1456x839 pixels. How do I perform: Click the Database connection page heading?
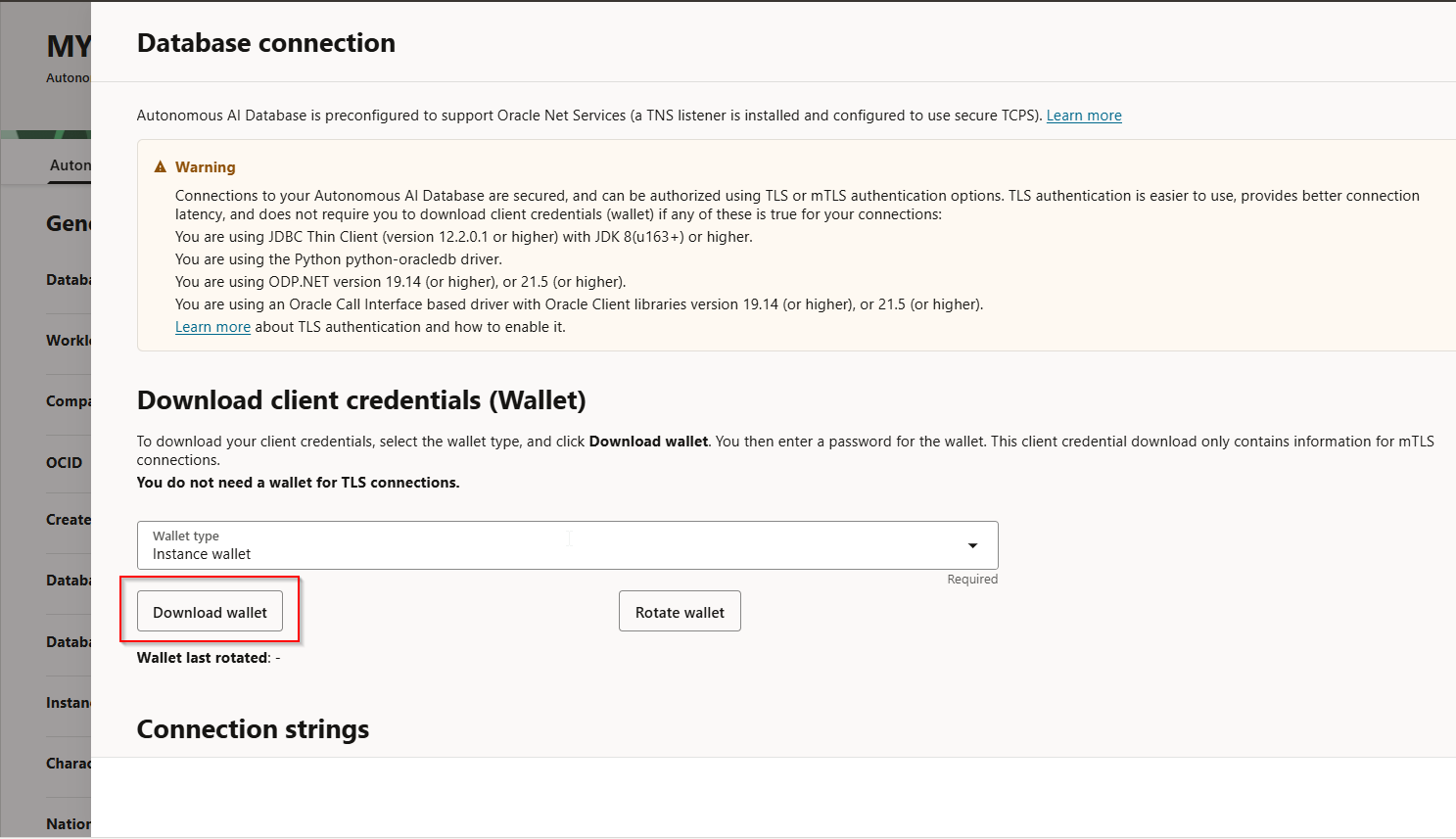pyautogui.click(x=265, y=42)
